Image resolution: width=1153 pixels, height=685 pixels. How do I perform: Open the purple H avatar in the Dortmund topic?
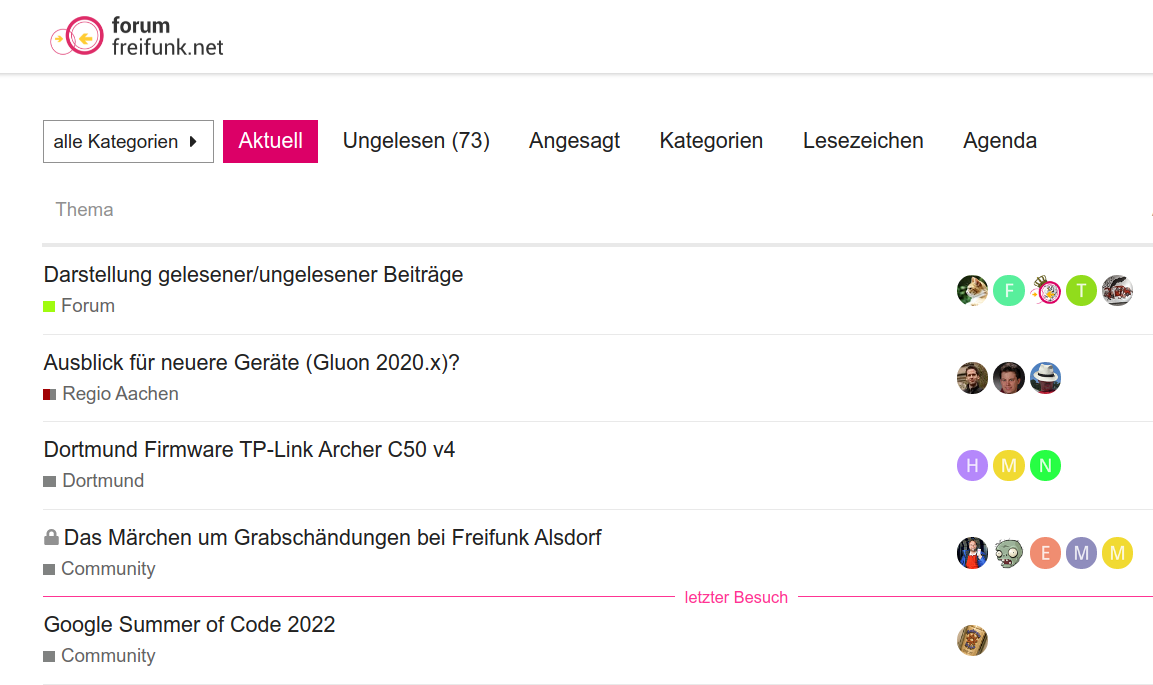pos(972,466)
